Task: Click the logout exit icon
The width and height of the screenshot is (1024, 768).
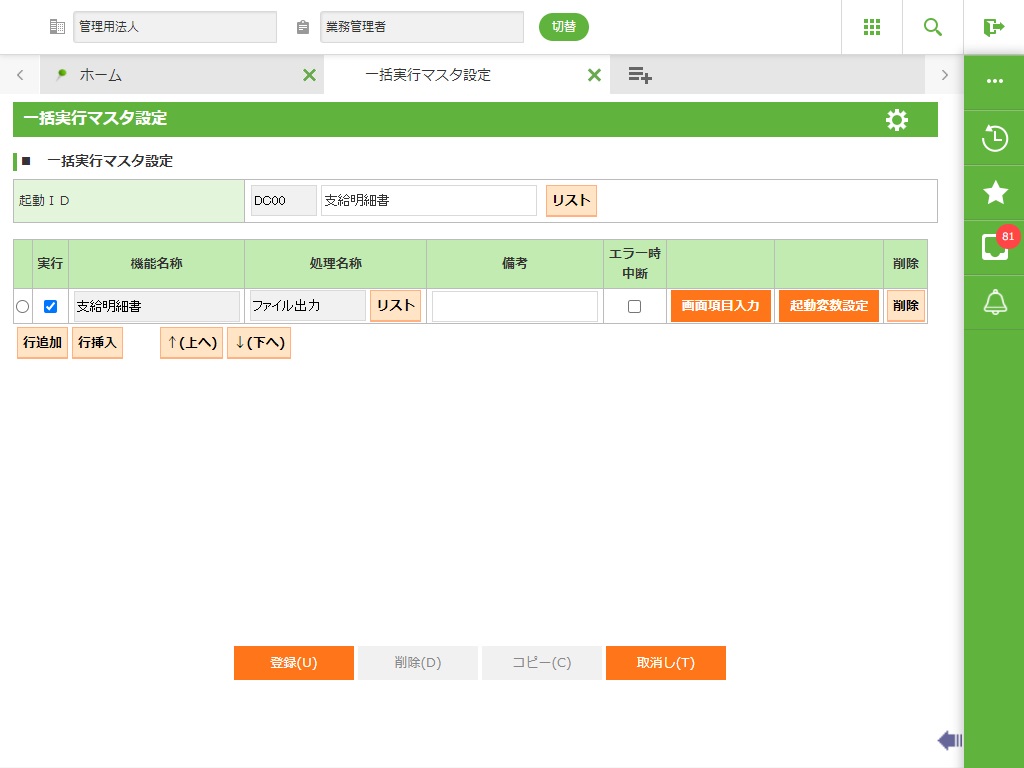Action: pos(993,27)
